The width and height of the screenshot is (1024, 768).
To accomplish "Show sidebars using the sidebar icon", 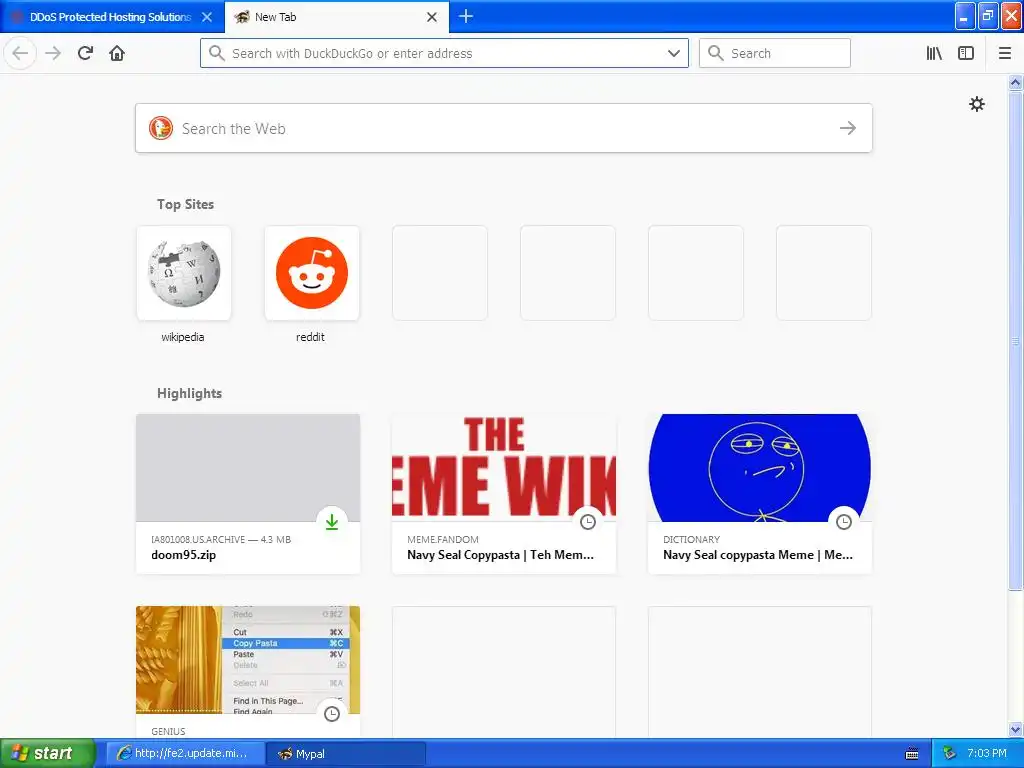I will [966, 53].
